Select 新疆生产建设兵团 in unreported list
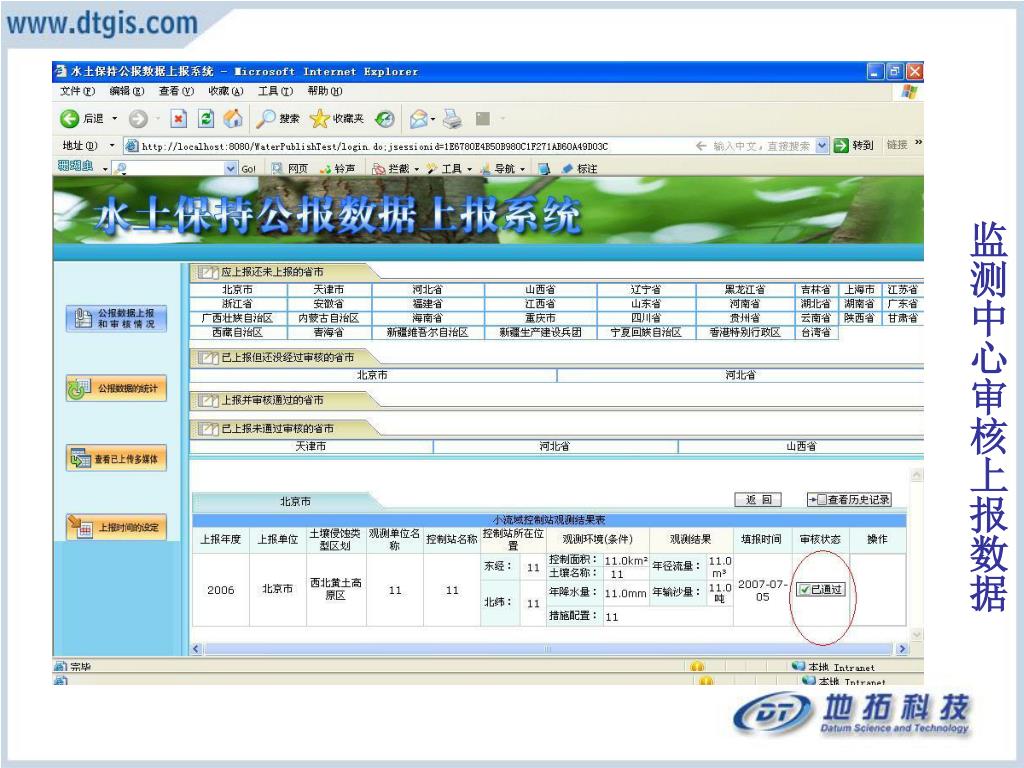The height and width of the screenshot is (768, 1024). point(540,332)
